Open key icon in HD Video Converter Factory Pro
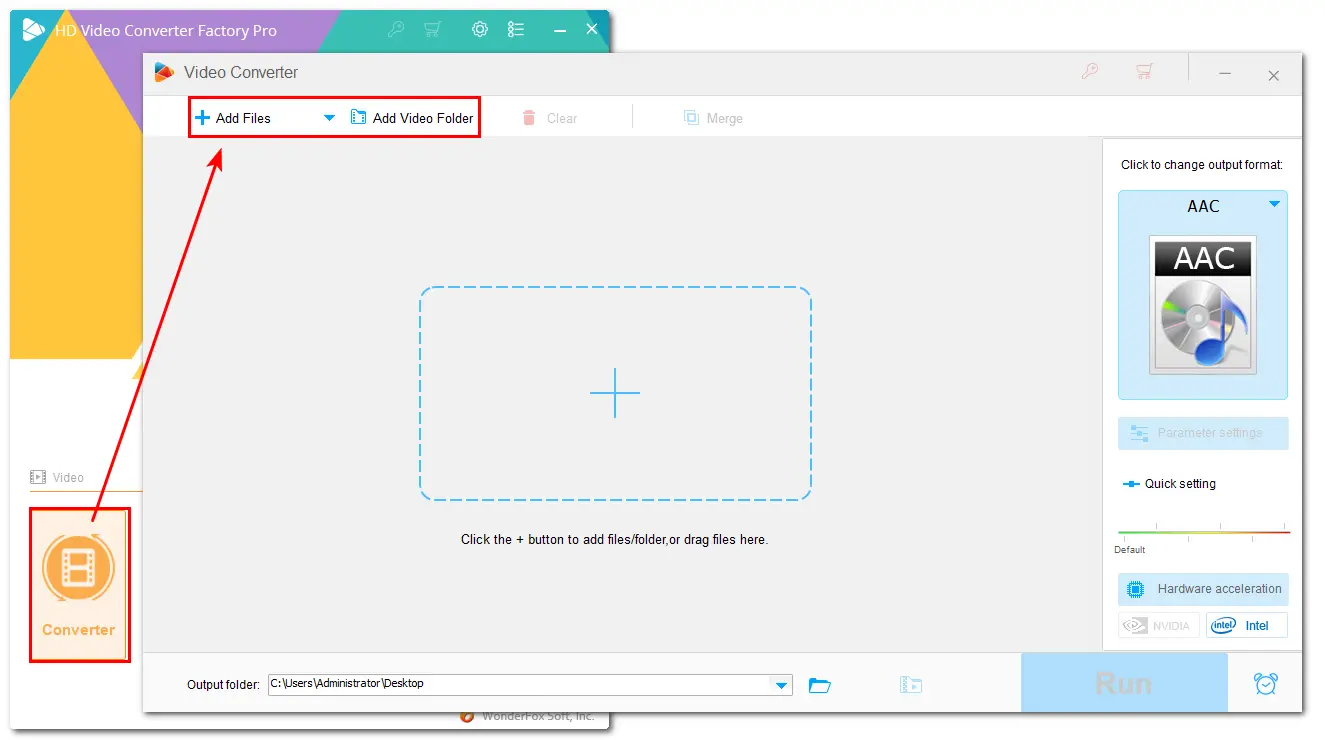This screenshot has height=740, width=1325. click(x=395, y=30)
